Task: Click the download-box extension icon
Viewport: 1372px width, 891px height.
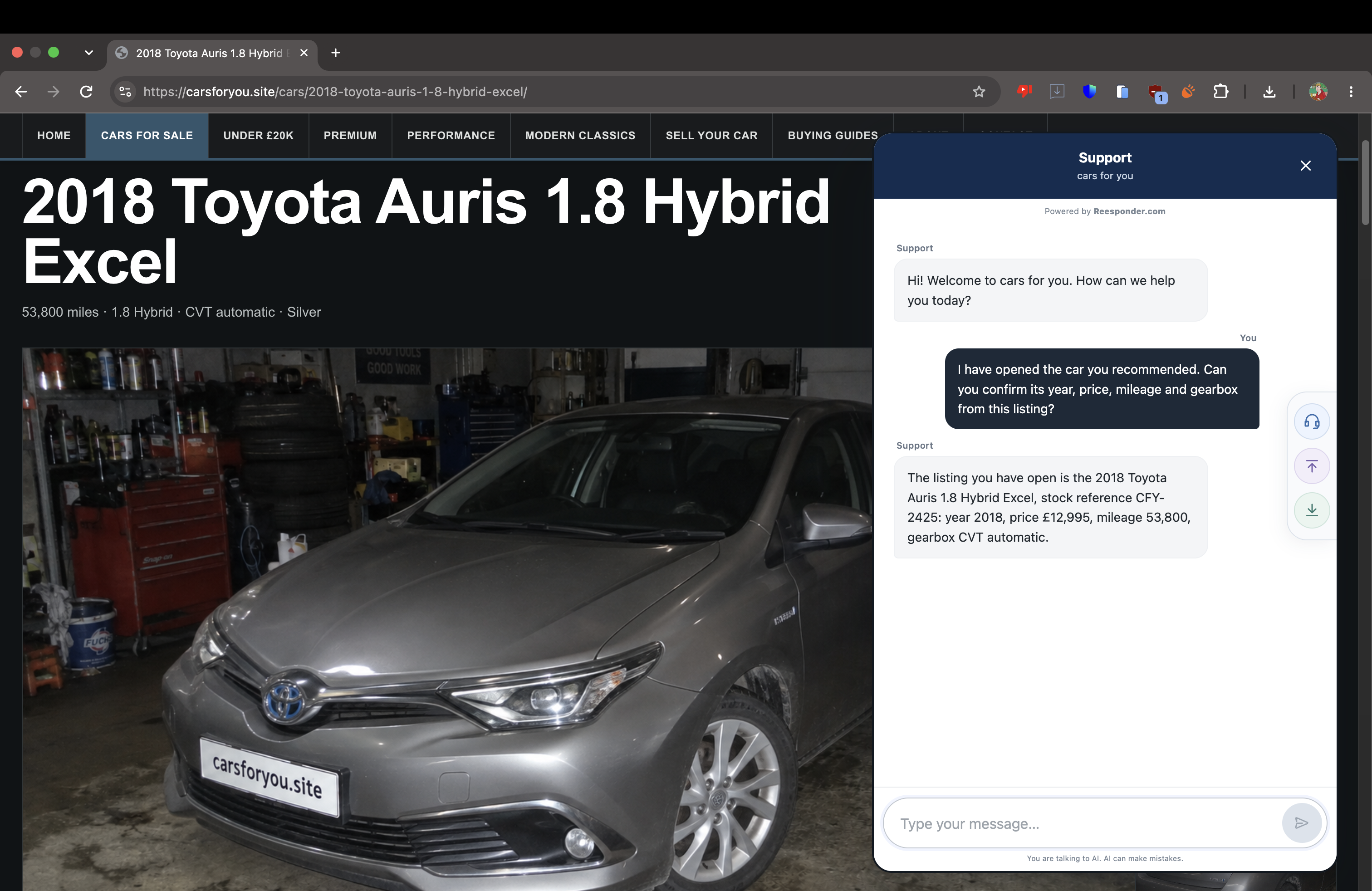Action: [1057, 91]
